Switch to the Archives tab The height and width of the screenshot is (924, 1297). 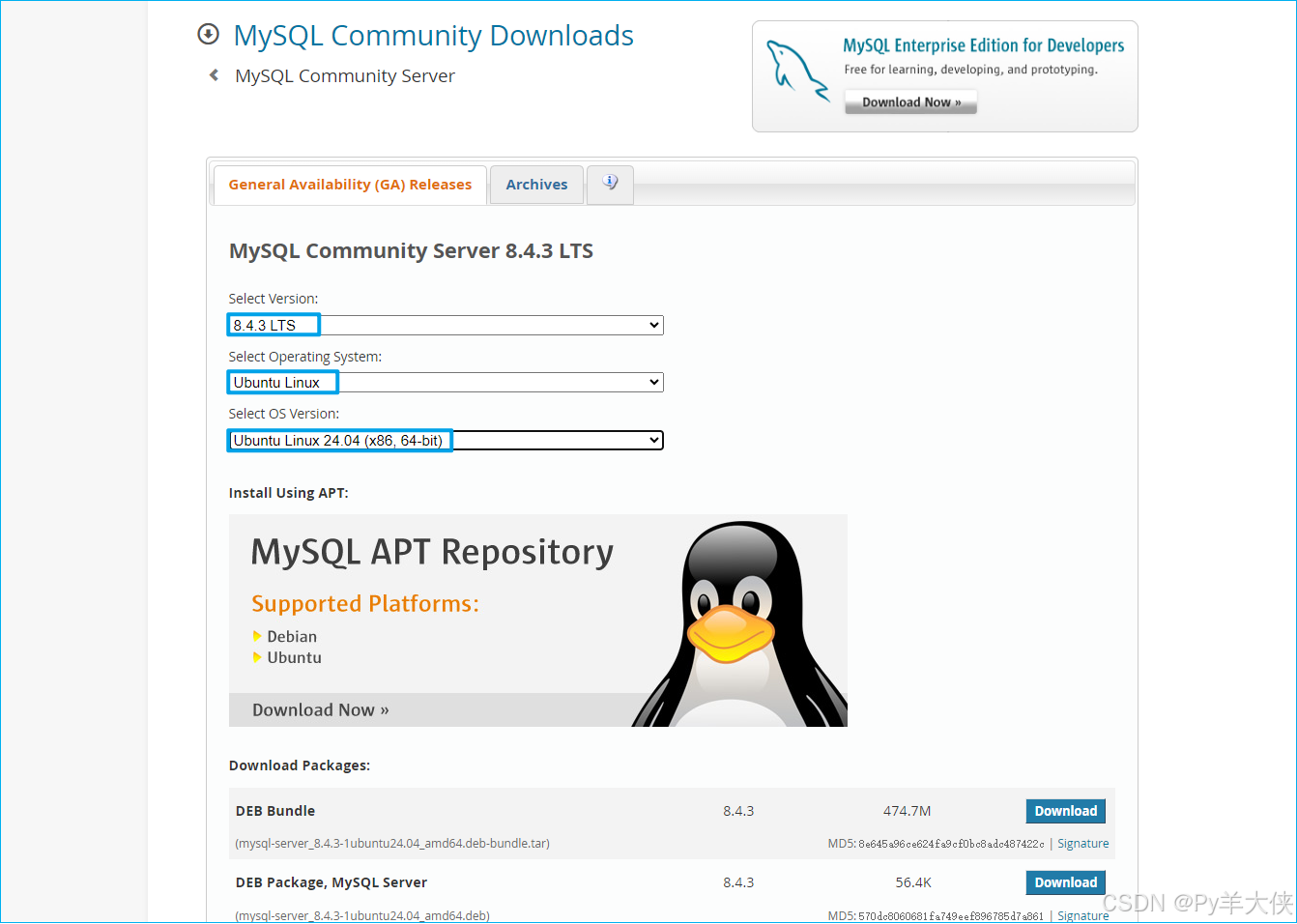click(x=536, y=185)
